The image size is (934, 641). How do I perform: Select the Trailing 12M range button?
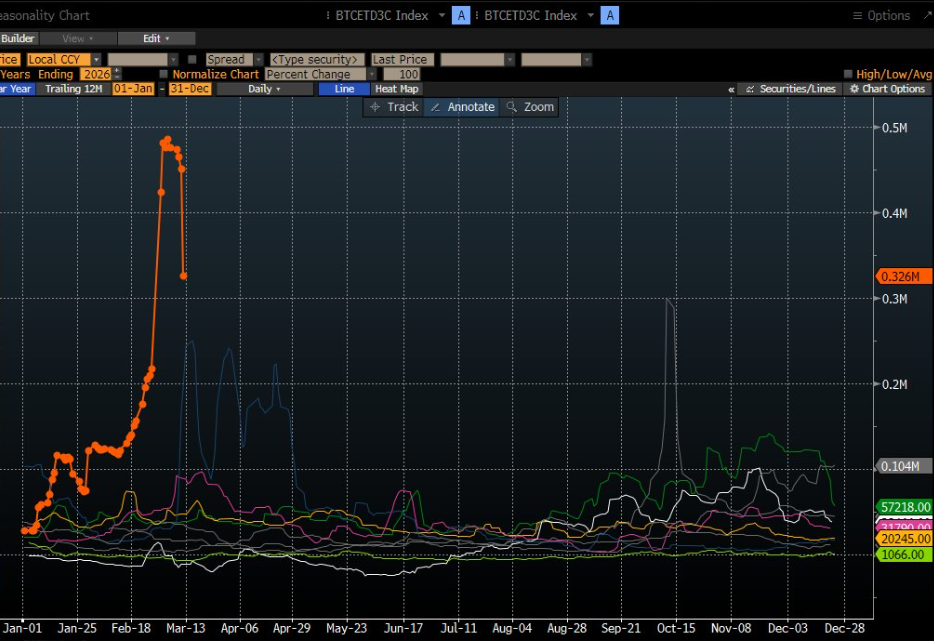(x=74, y=89)
